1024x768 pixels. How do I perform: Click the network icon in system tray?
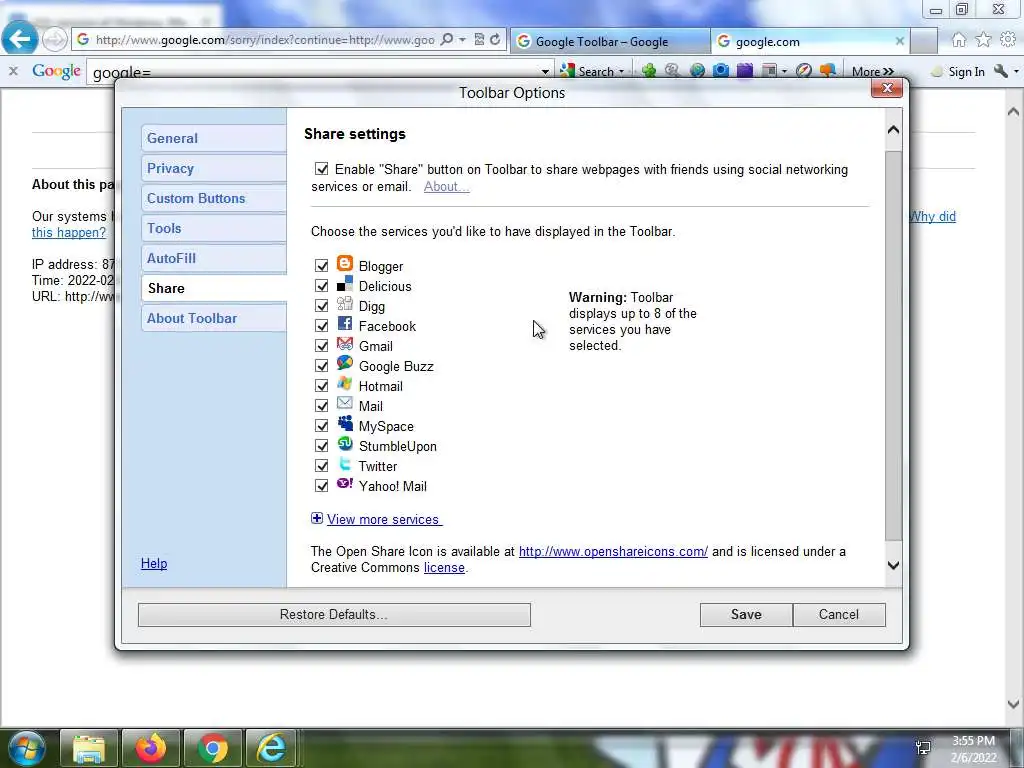point(923,748)
